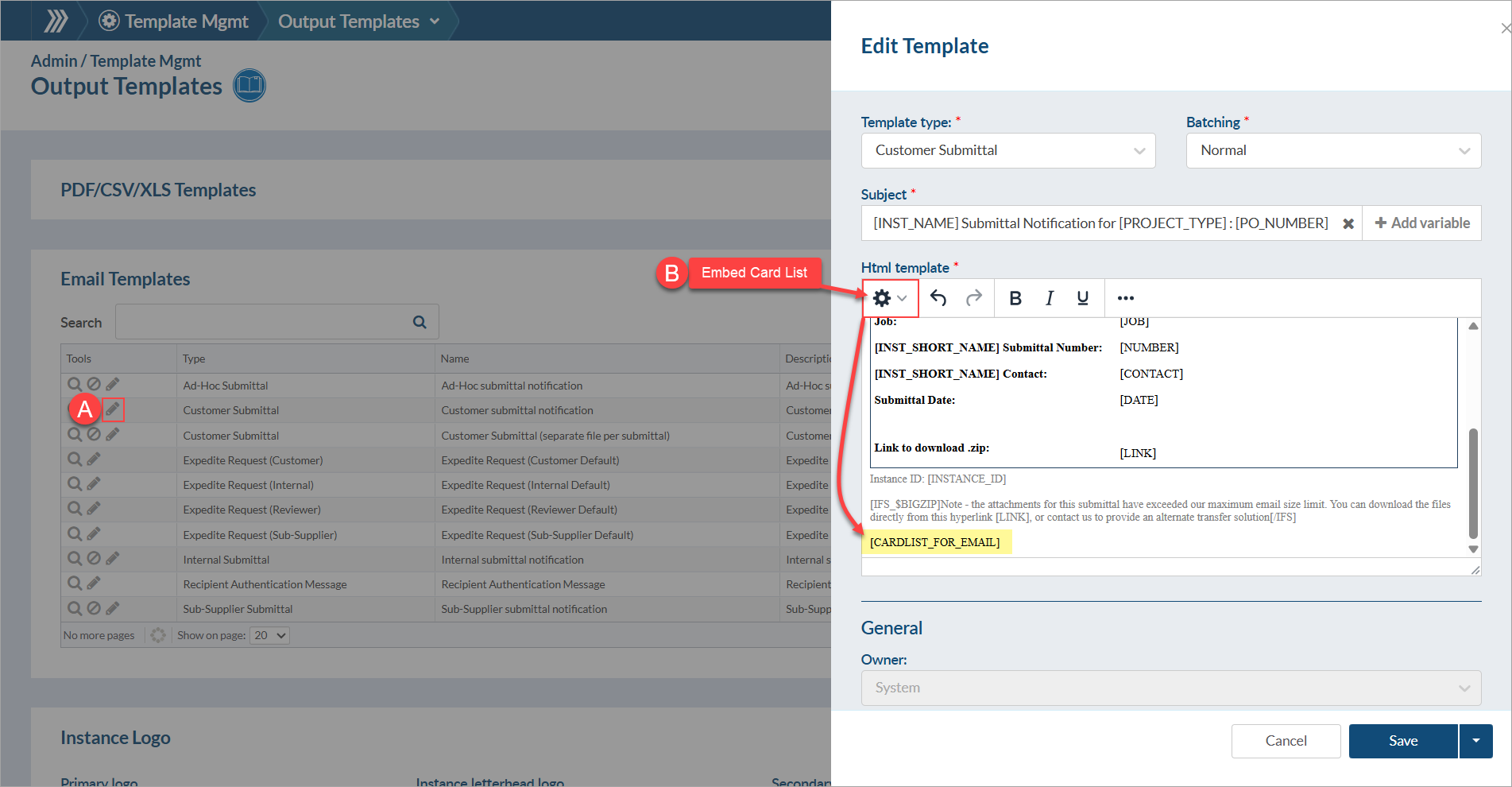Click the [CARDLIST_FOR_EMAIL] placeholder in the editor

point(935,542)
